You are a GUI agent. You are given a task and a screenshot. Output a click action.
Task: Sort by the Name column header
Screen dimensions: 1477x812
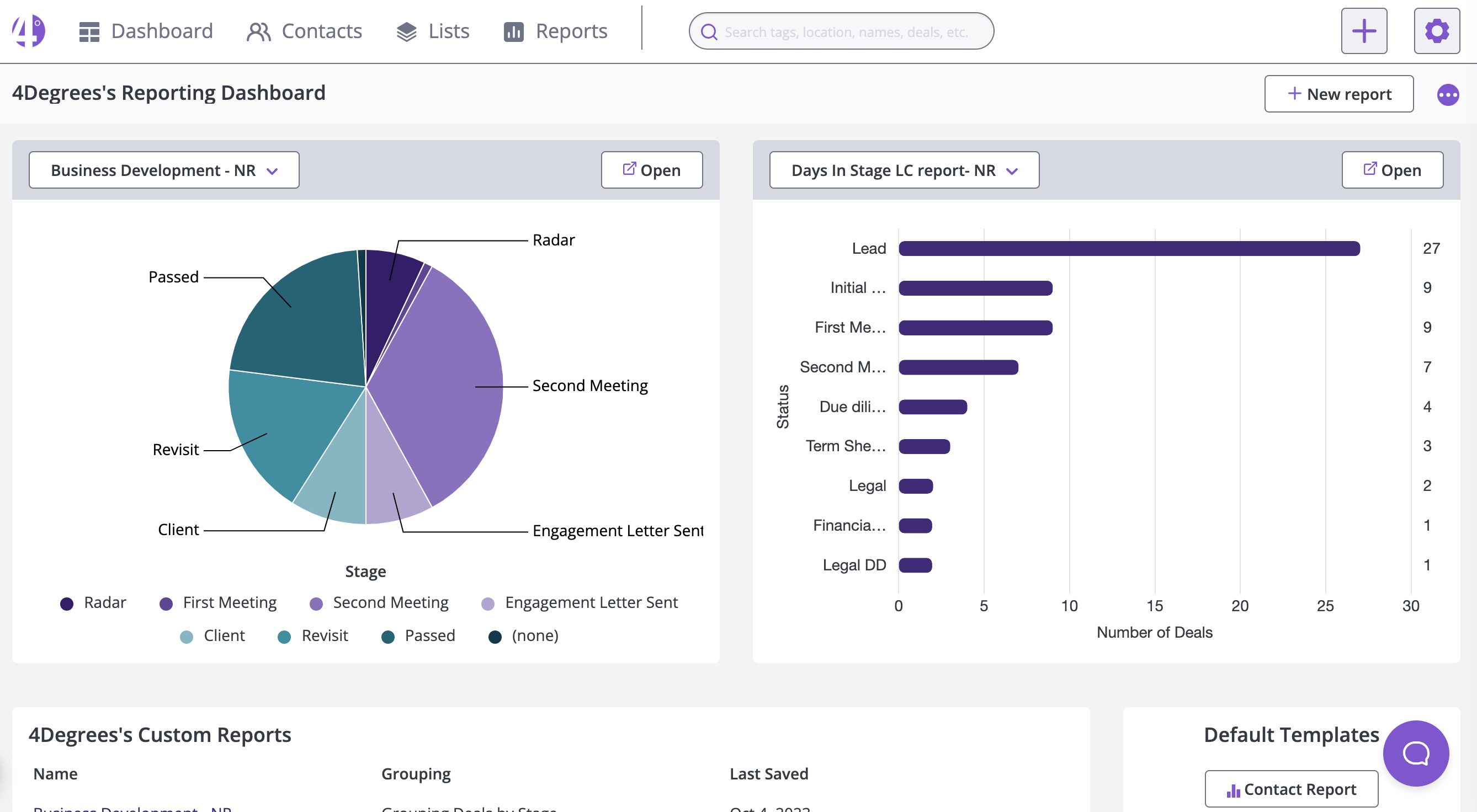click(56, 773)
